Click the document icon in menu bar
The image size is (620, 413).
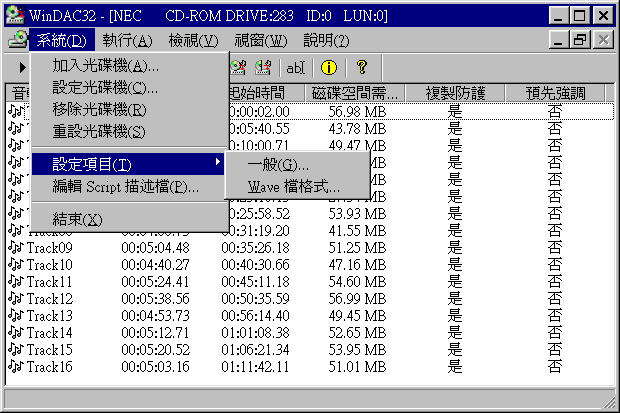[18, 40]
